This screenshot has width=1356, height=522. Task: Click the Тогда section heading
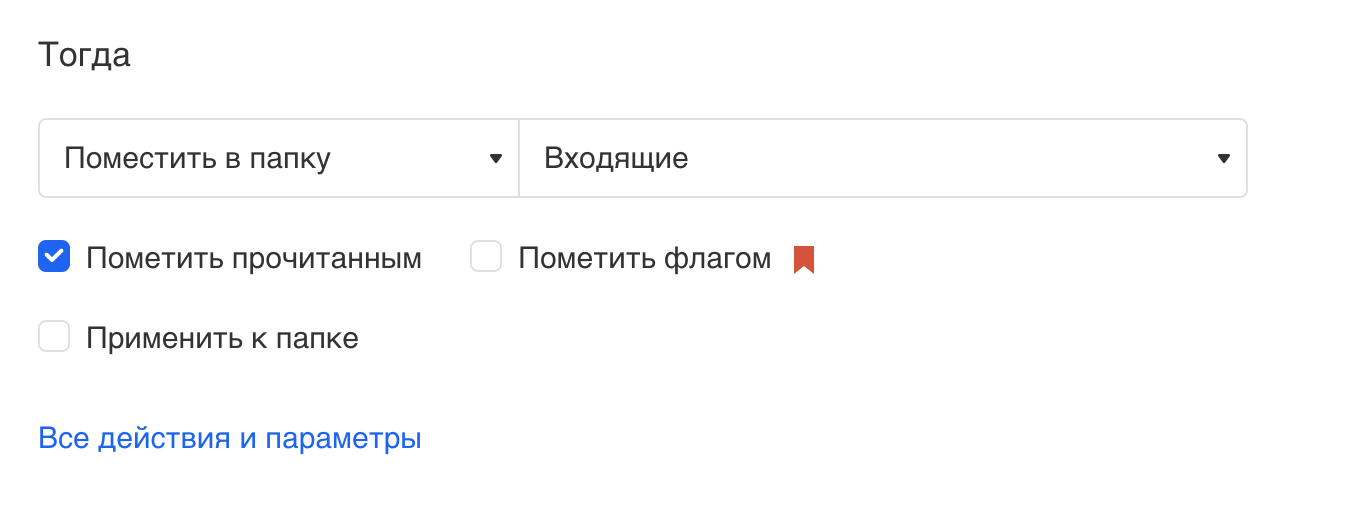84,55
